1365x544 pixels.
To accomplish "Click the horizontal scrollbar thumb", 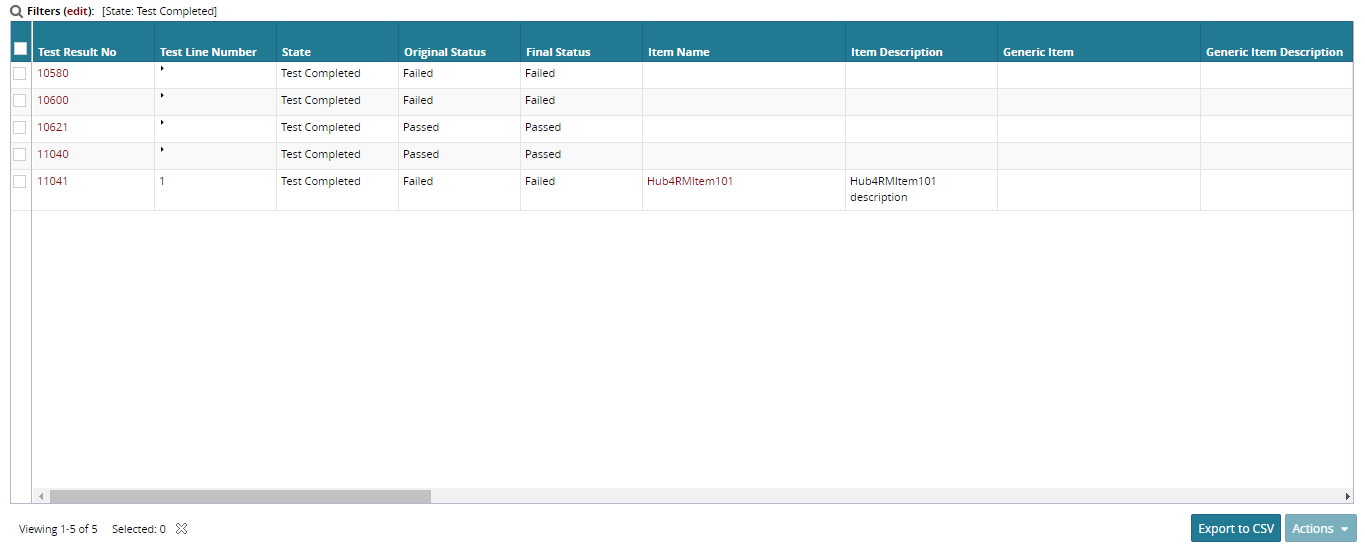I will (x=240, y=496).
